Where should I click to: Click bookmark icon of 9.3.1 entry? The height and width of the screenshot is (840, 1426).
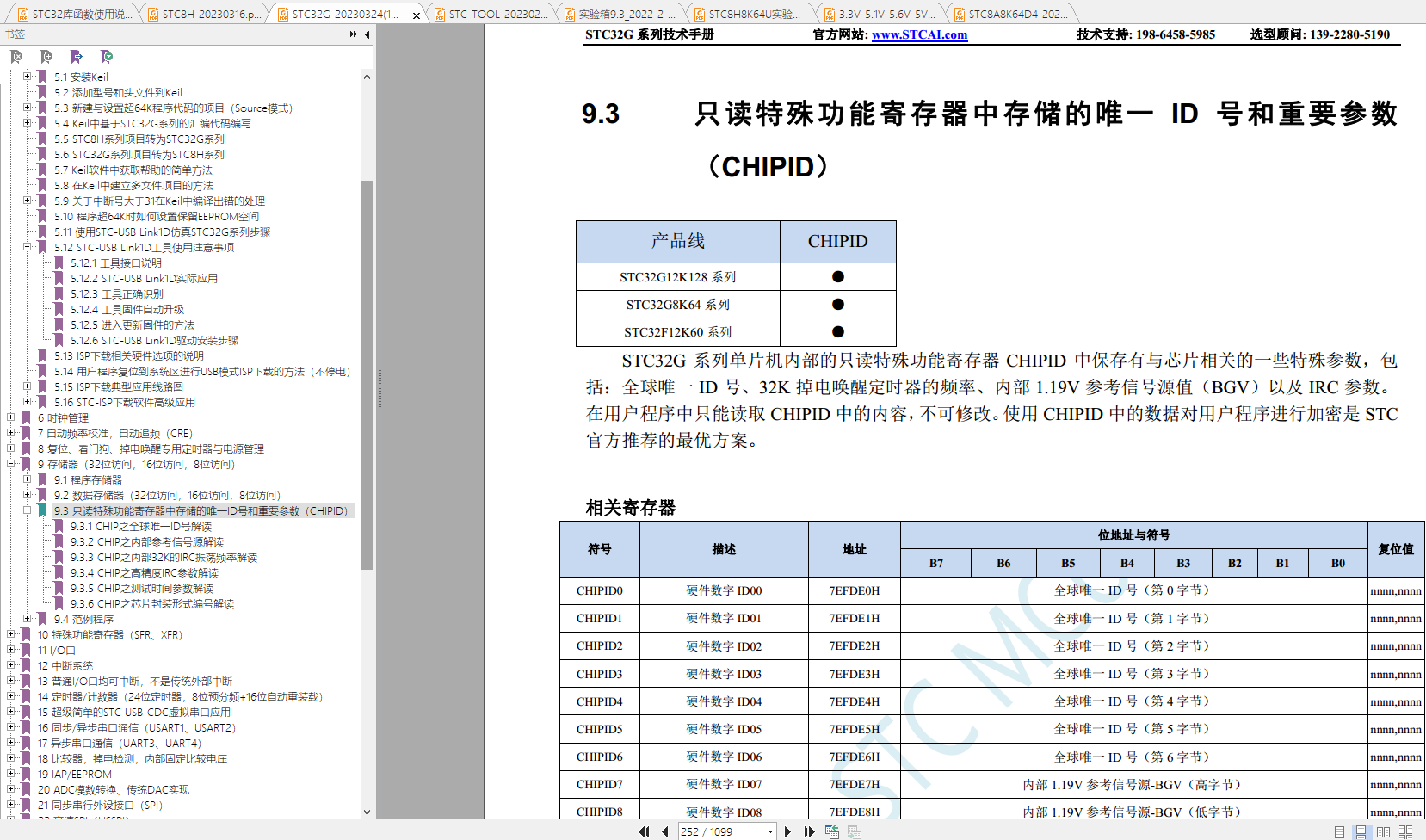click(59, 526)
